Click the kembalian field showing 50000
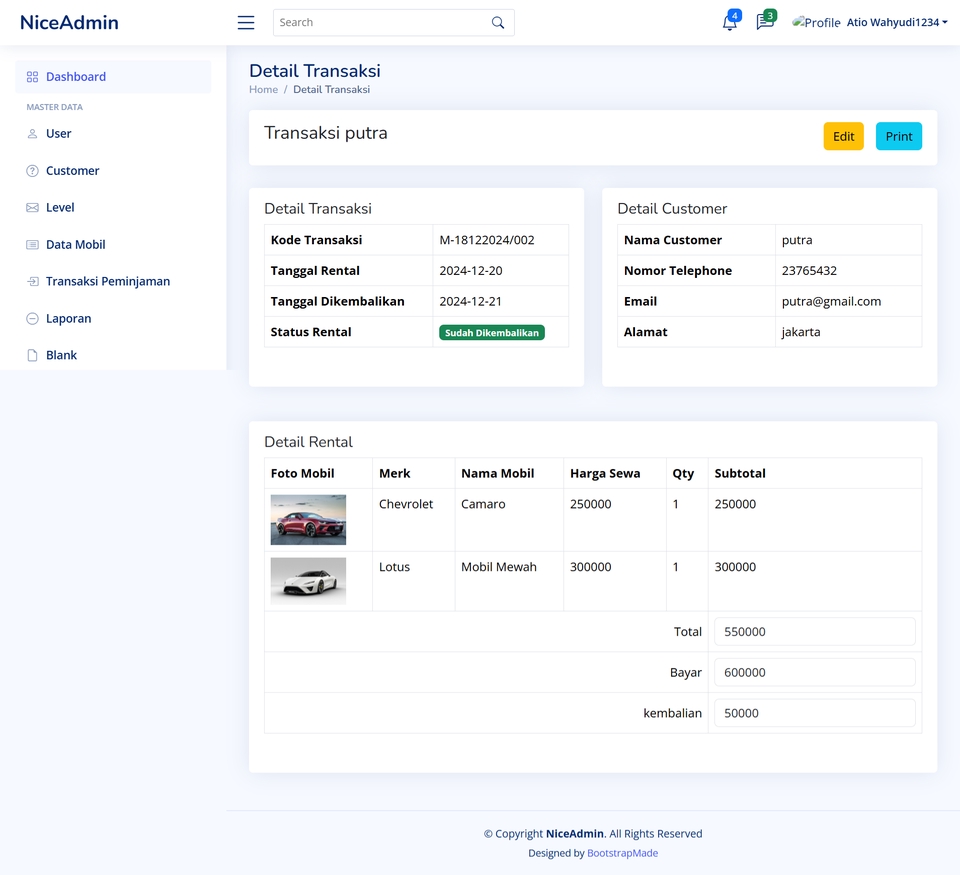The width and height of the screenshot is (960, 875). [x=814, y=713]
